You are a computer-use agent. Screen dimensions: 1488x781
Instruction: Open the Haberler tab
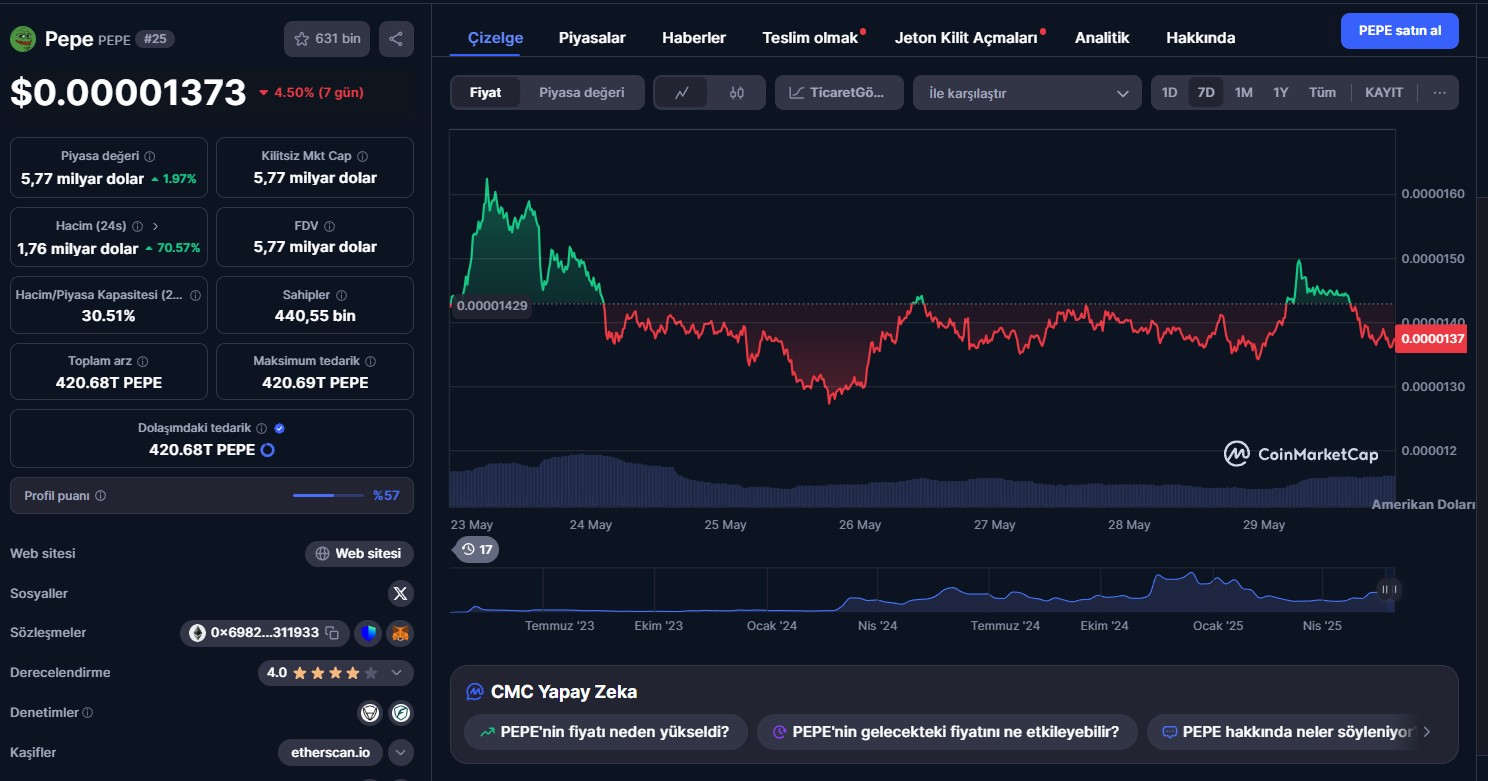click(x=694, y=38)
